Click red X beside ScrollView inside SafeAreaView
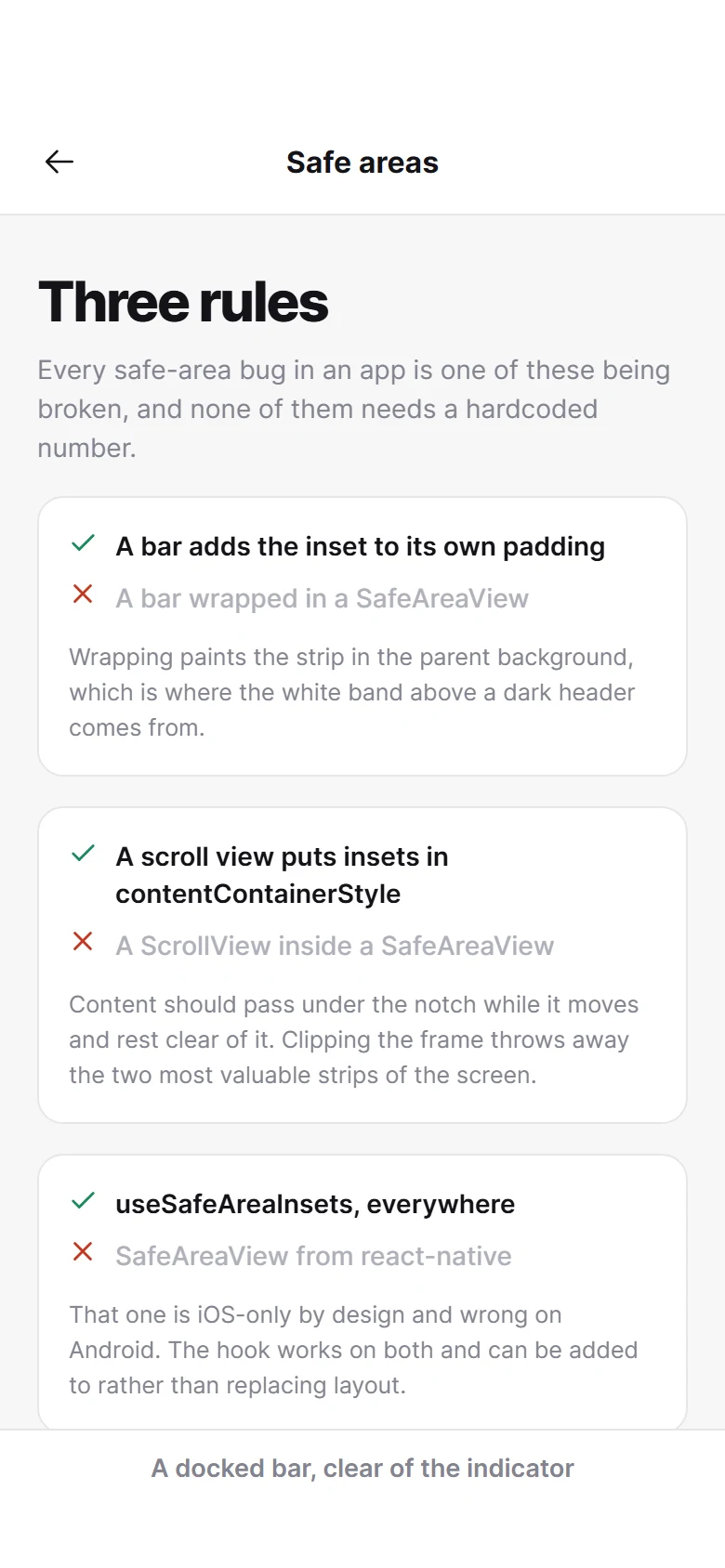725x1568 pixels. pos(83,941)
